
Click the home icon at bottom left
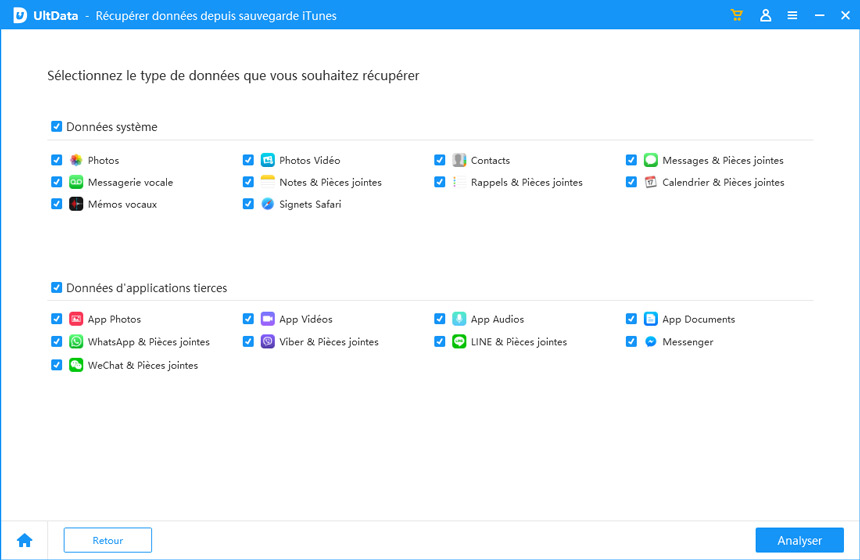click(x=25, y=540)
